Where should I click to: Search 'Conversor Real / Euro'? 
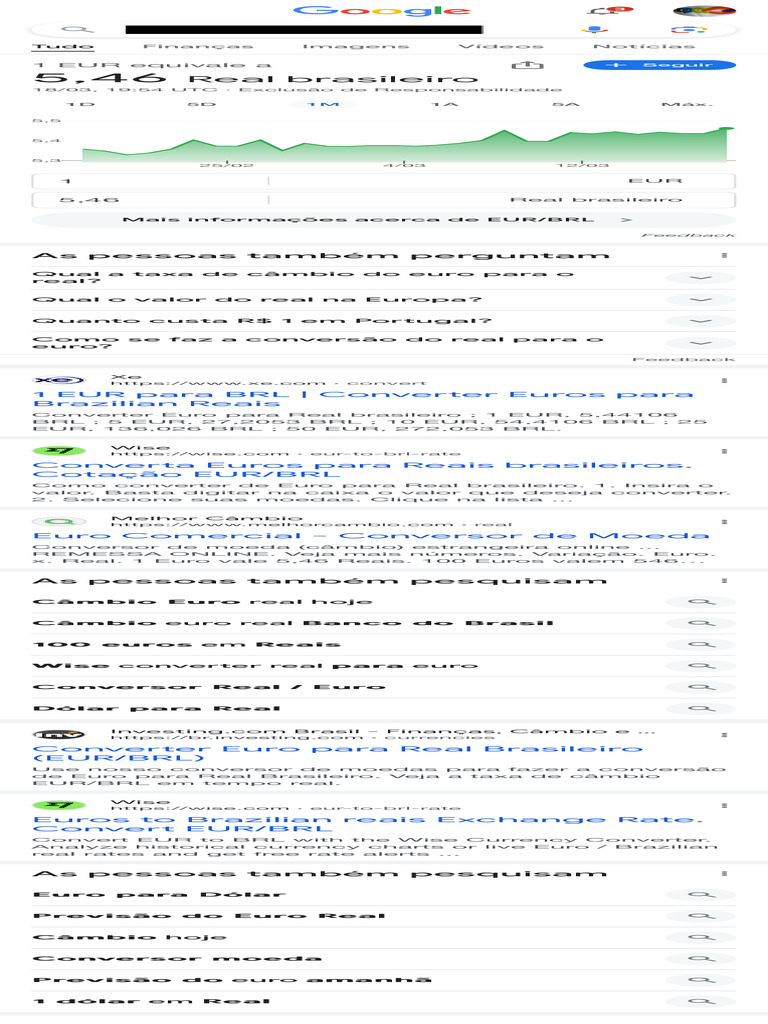(209, 687)
